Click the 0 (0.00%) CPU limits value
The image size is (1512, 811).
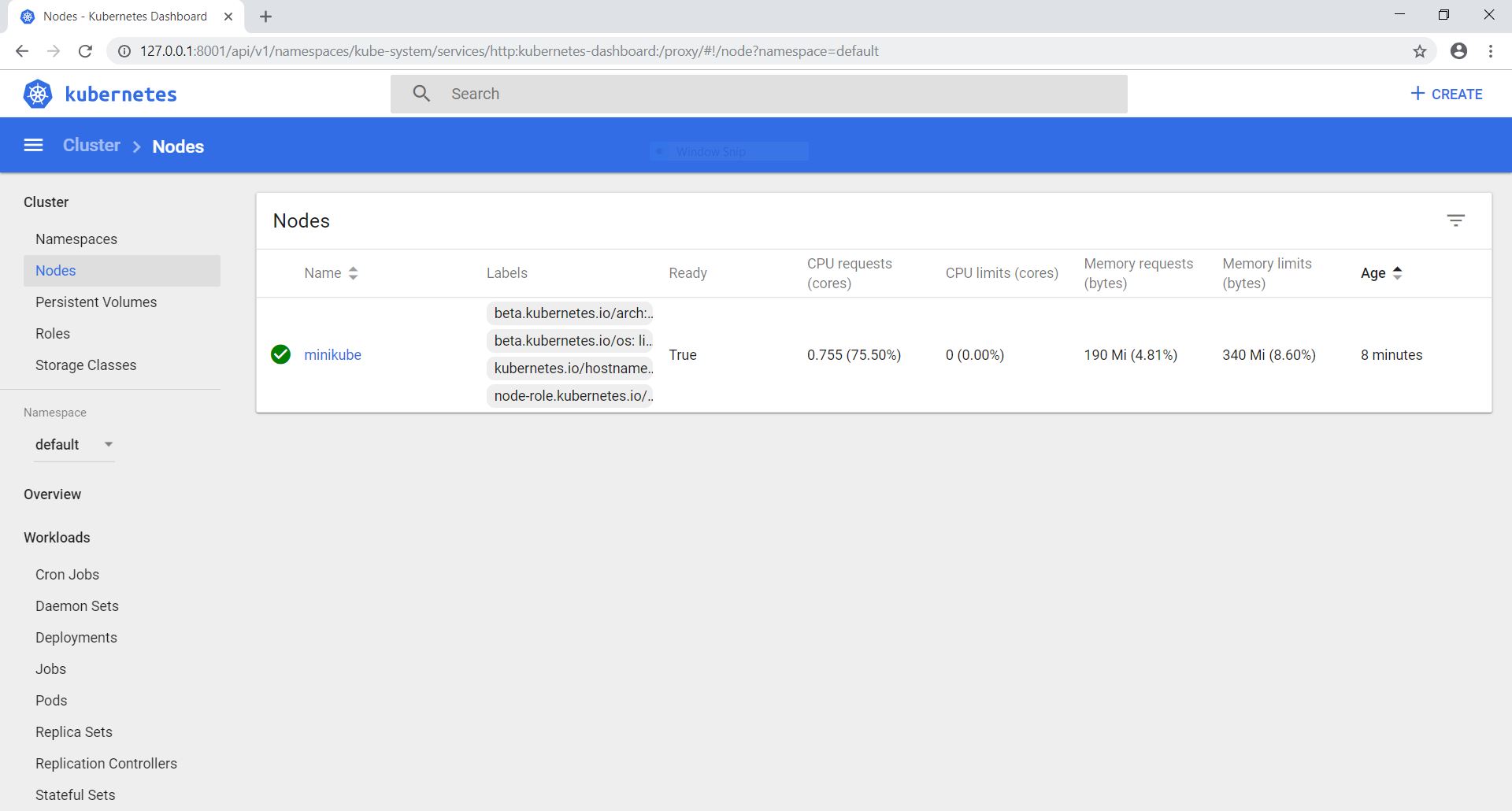coord(975,355)
